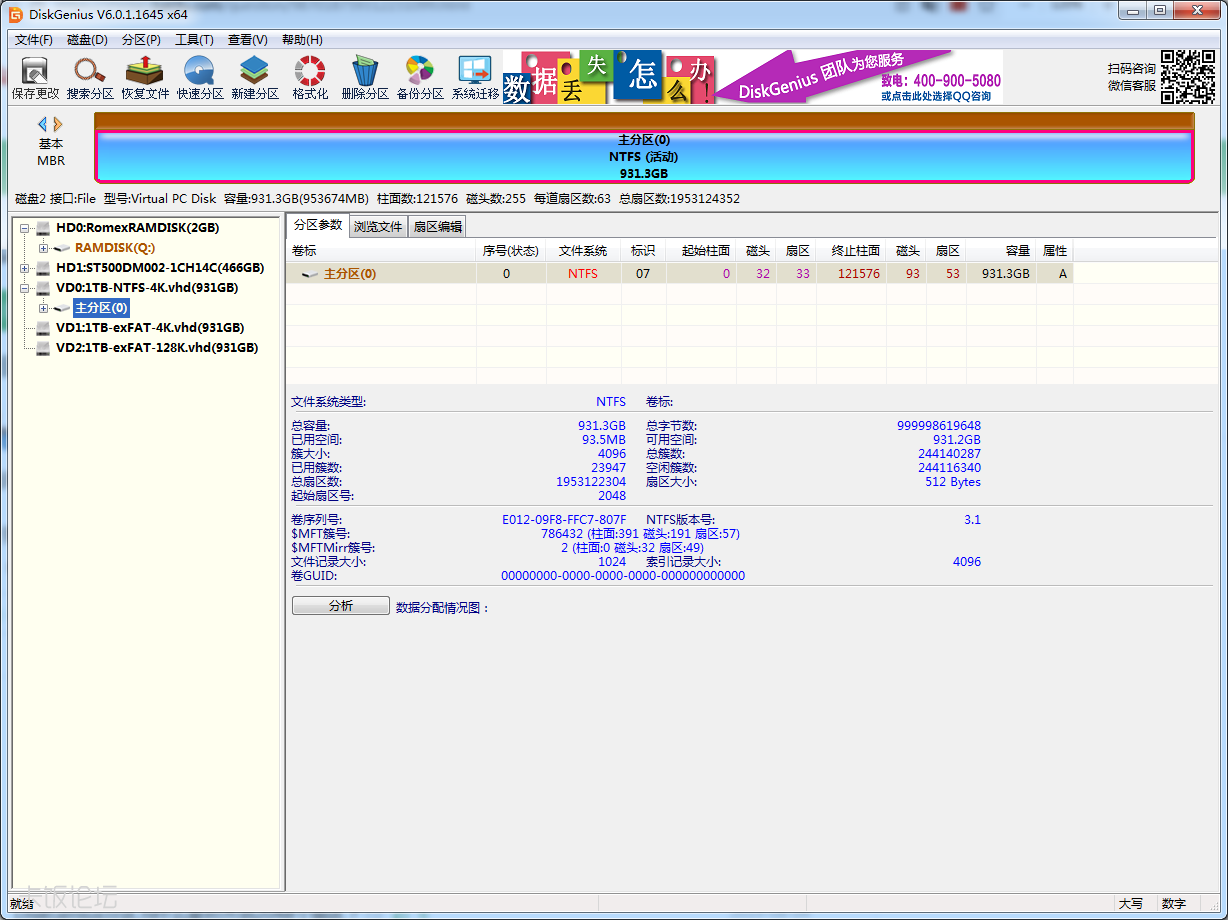Start 系统迁移 system migration
This screenshot has width=1228, height=920.
click(474, 77)
